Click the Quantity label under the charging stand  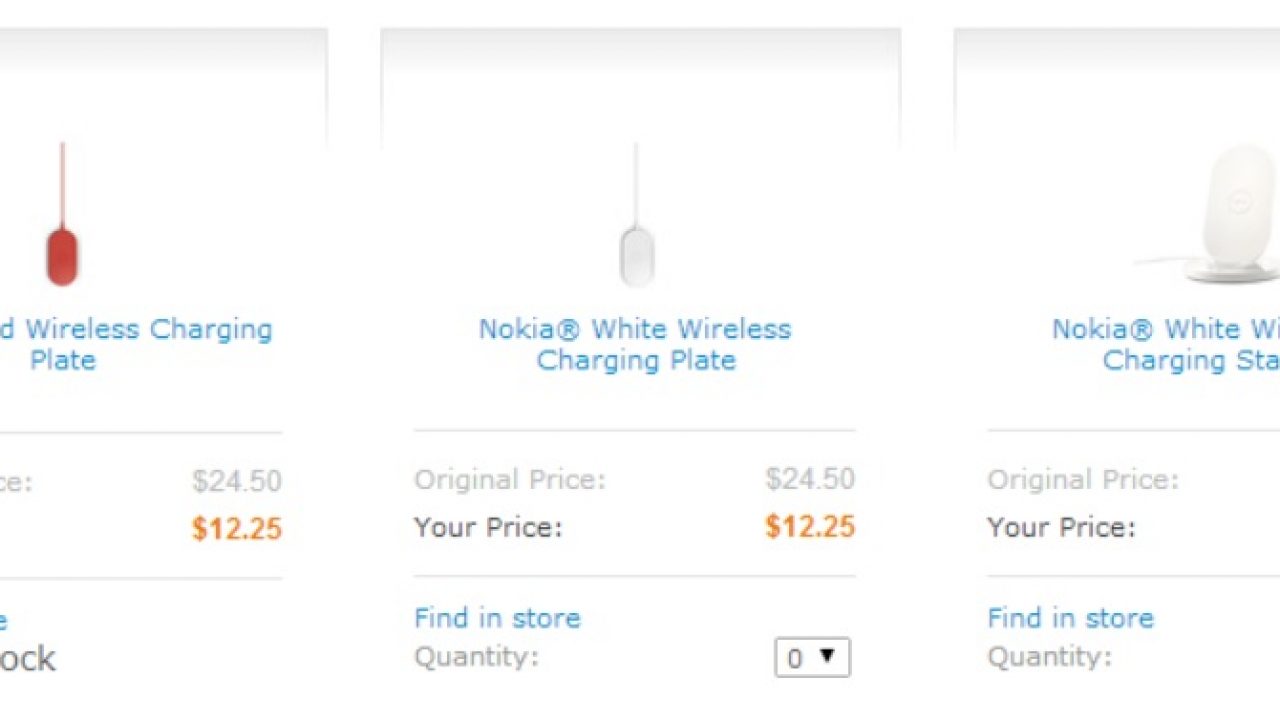(x=1049, y=657)
